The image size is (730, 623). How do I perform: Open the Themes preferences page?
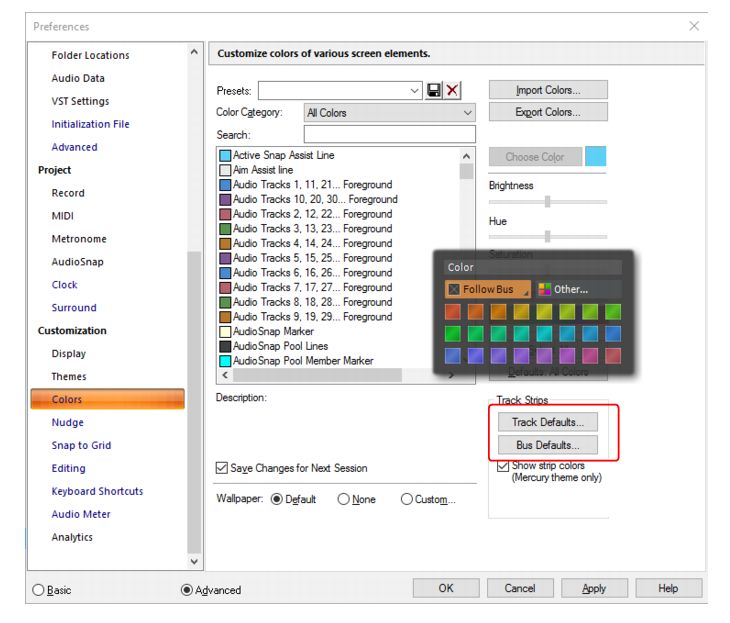point(69,376)
